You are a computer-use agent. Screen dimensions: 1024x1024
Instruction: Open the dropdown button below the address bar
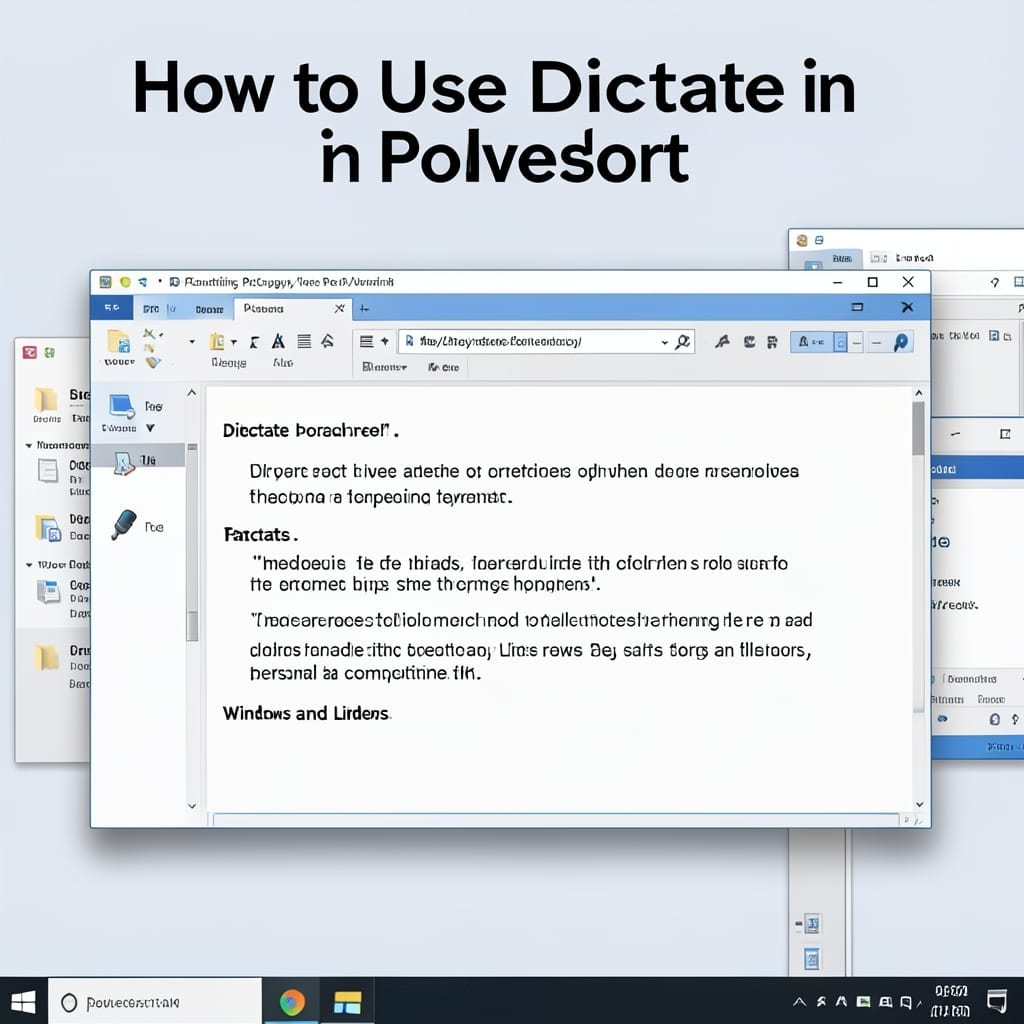[384, 367]
